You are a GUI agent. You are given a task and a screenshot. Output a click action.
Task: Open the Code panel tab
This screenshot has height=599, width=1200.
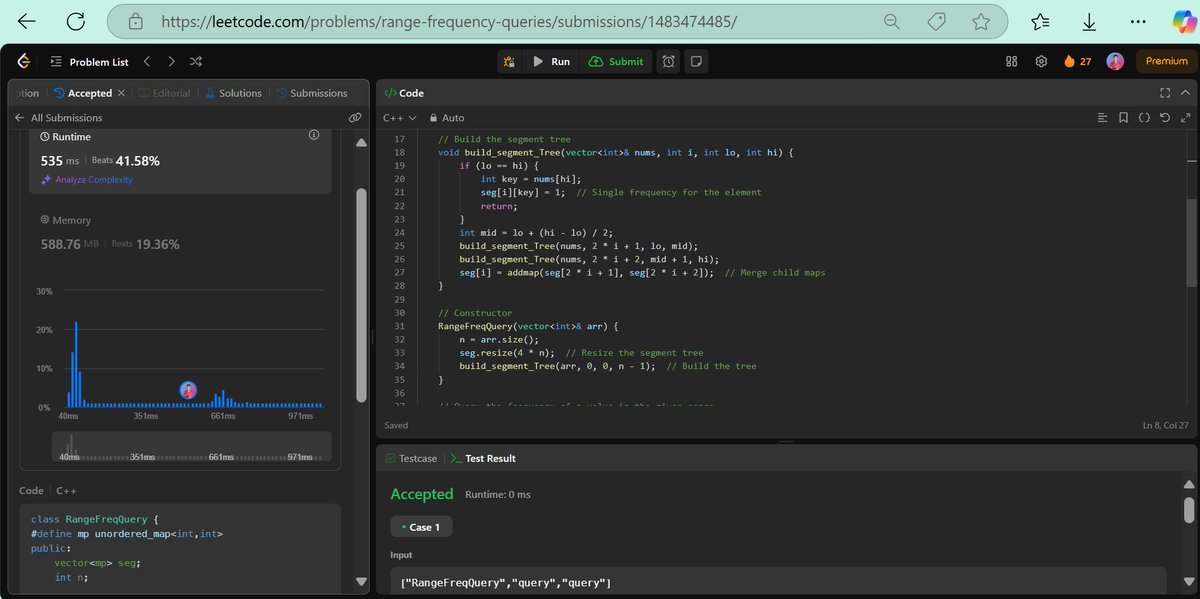click(404, 93)
